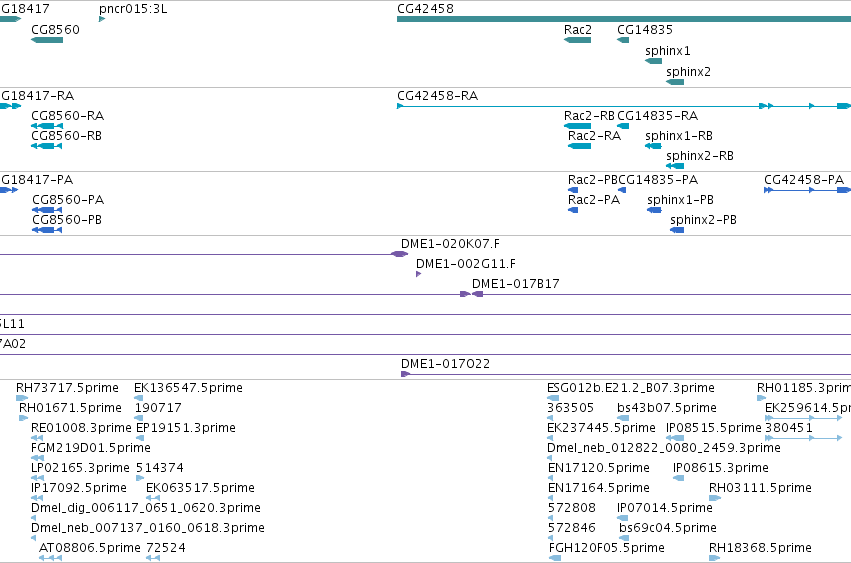The height and width of the screenshot is (563, 851).
Task: Select the CG14835 gene arrow
Action: point(623,40)
